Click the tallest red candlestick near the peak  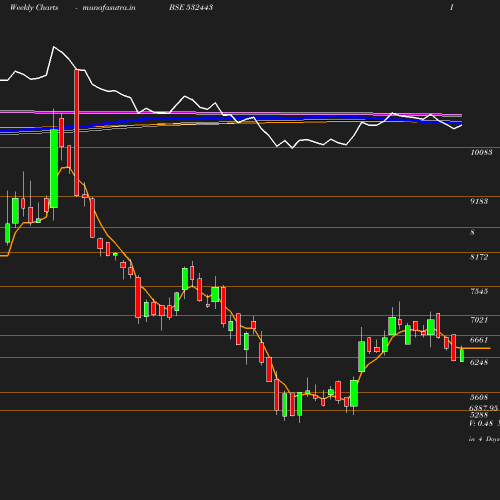pyautogui.click(x=77, y=133)
